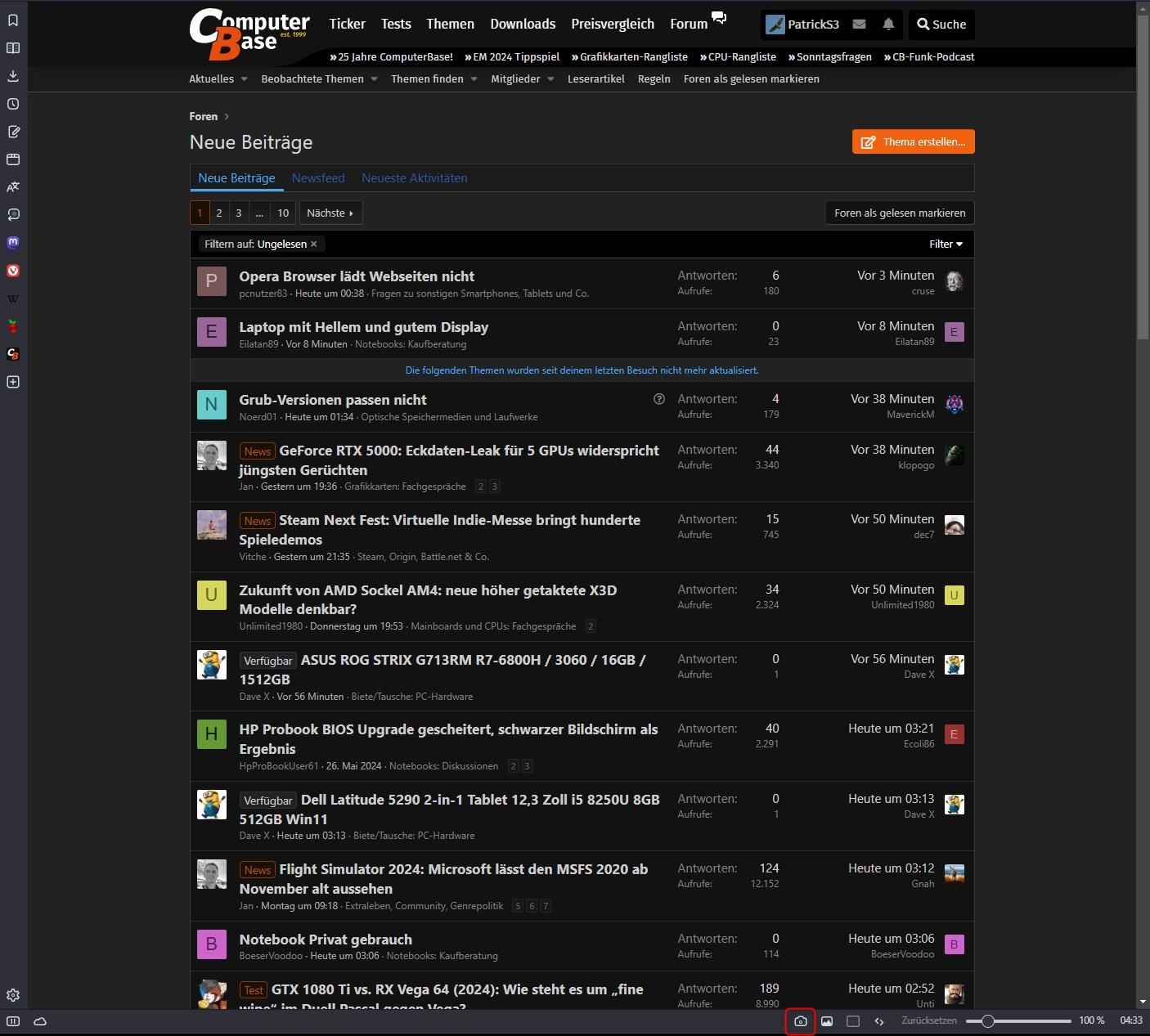
Task: Open the CB-Funk-Podcast link
Action: point(929,57)
